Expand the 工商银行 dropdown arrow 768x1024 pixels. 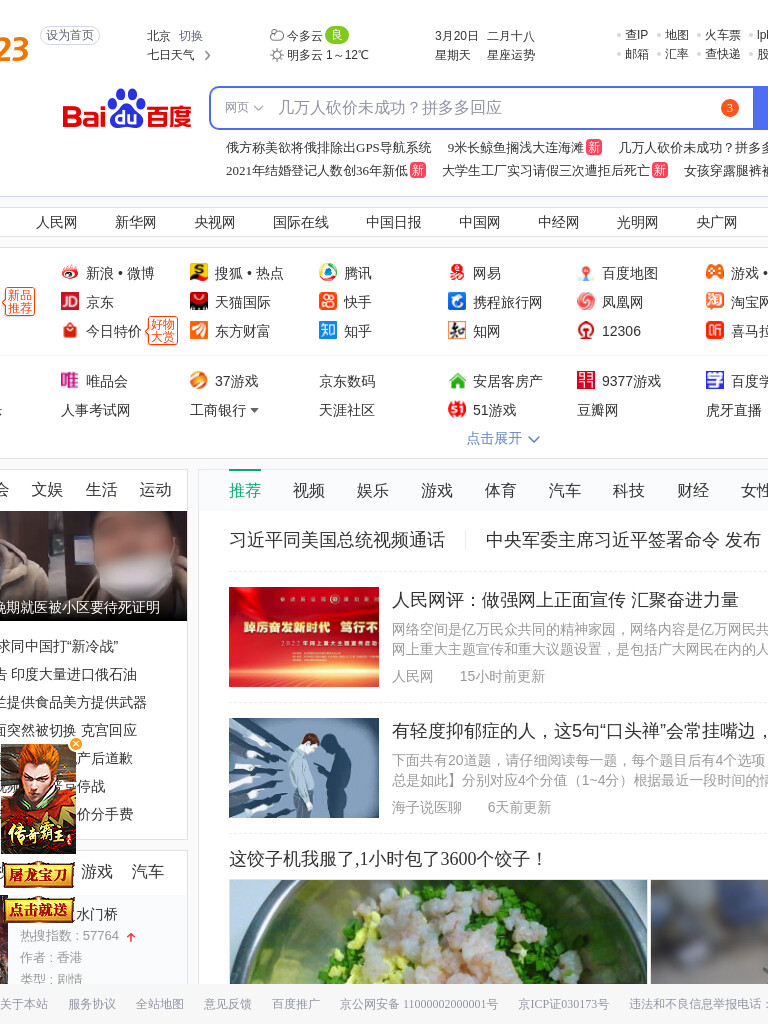(254, 411)
